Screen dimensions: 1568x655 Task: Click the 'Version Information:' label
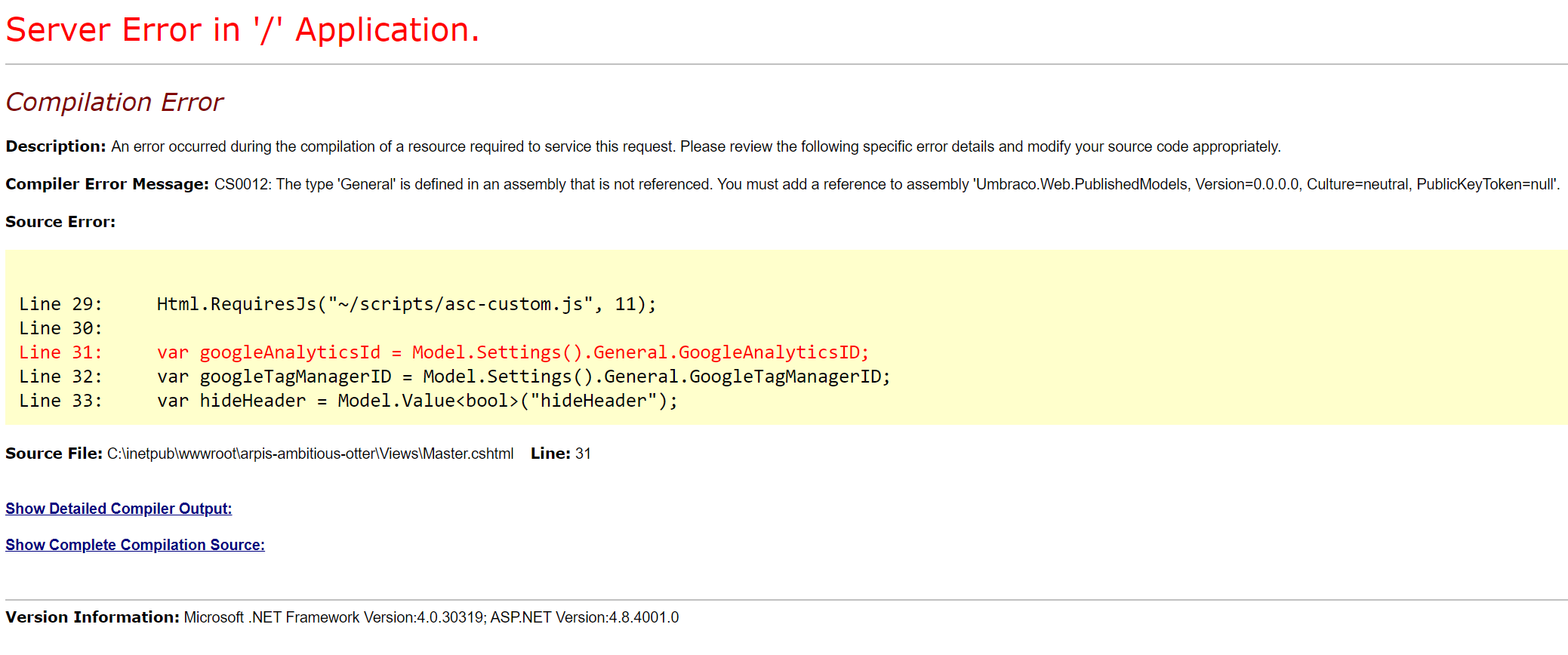pos(92,617)
